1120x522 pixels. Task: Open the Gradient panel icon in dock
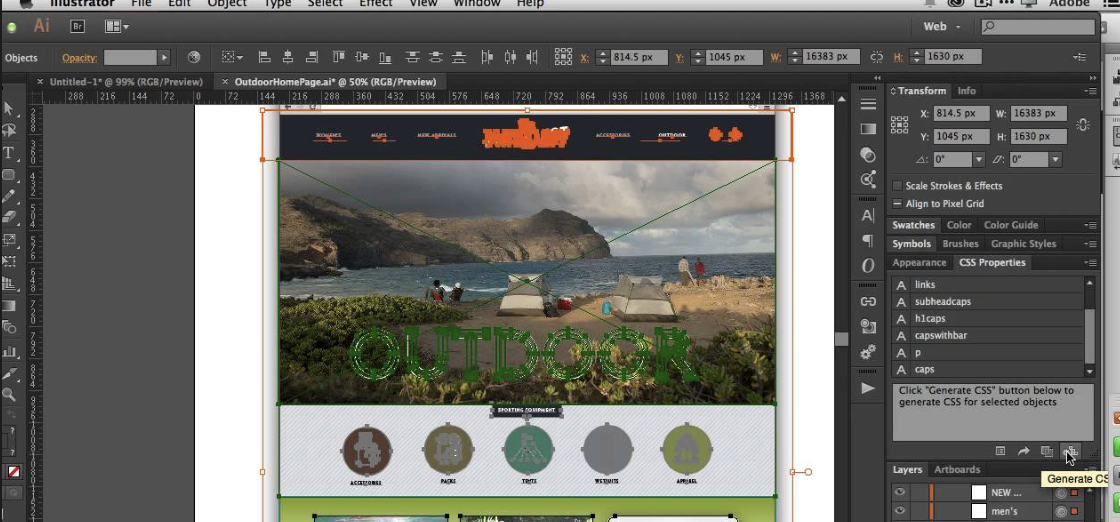point(868,129)
